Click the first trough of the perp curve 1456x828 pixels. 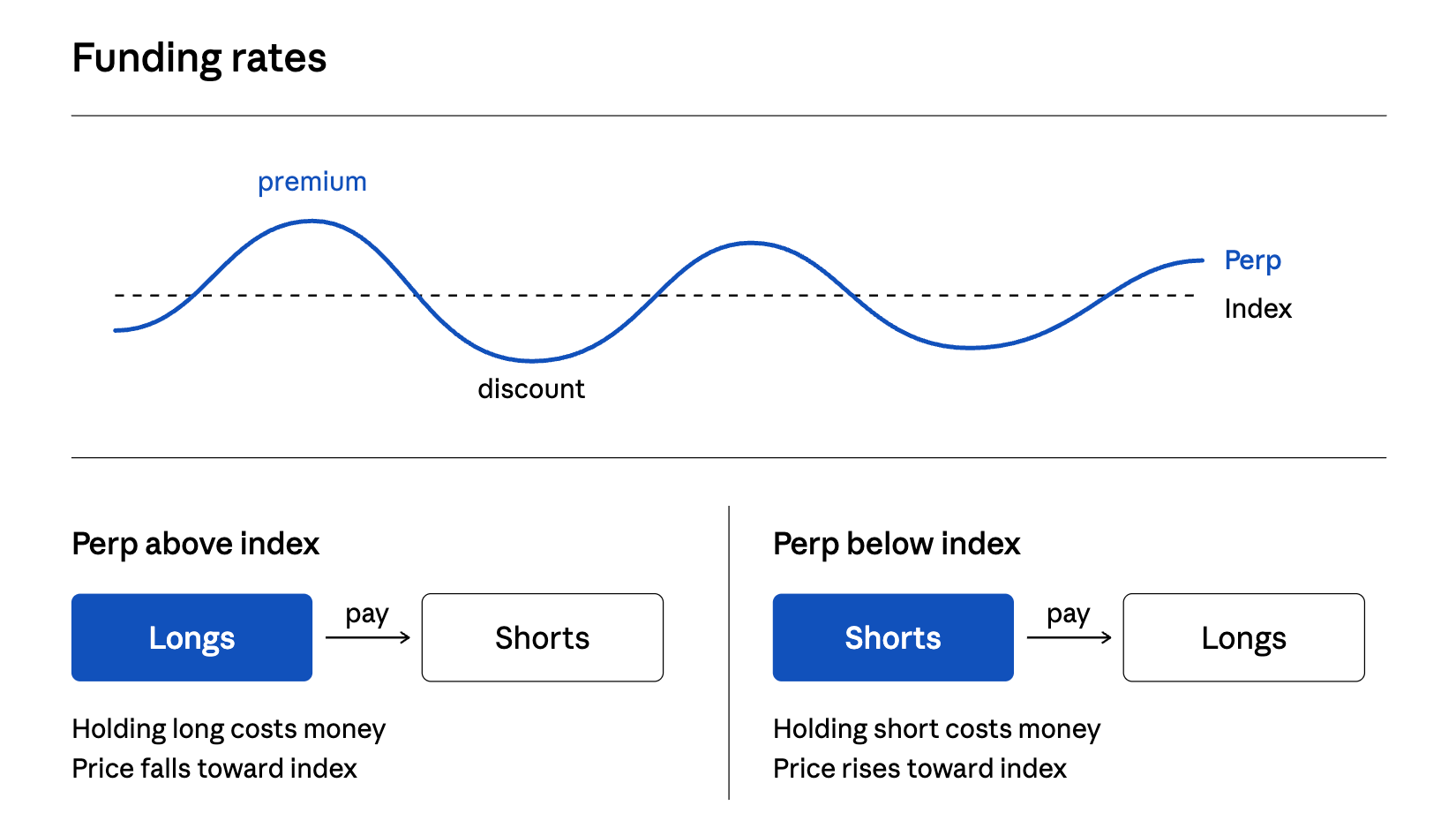point(532,360)
